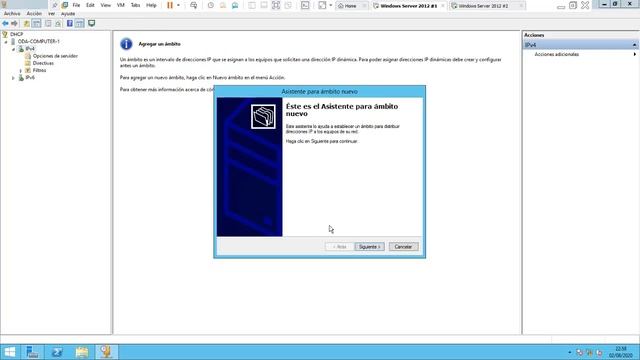
Task: Open the Archivo menu
Action: [x=12, y=13]
